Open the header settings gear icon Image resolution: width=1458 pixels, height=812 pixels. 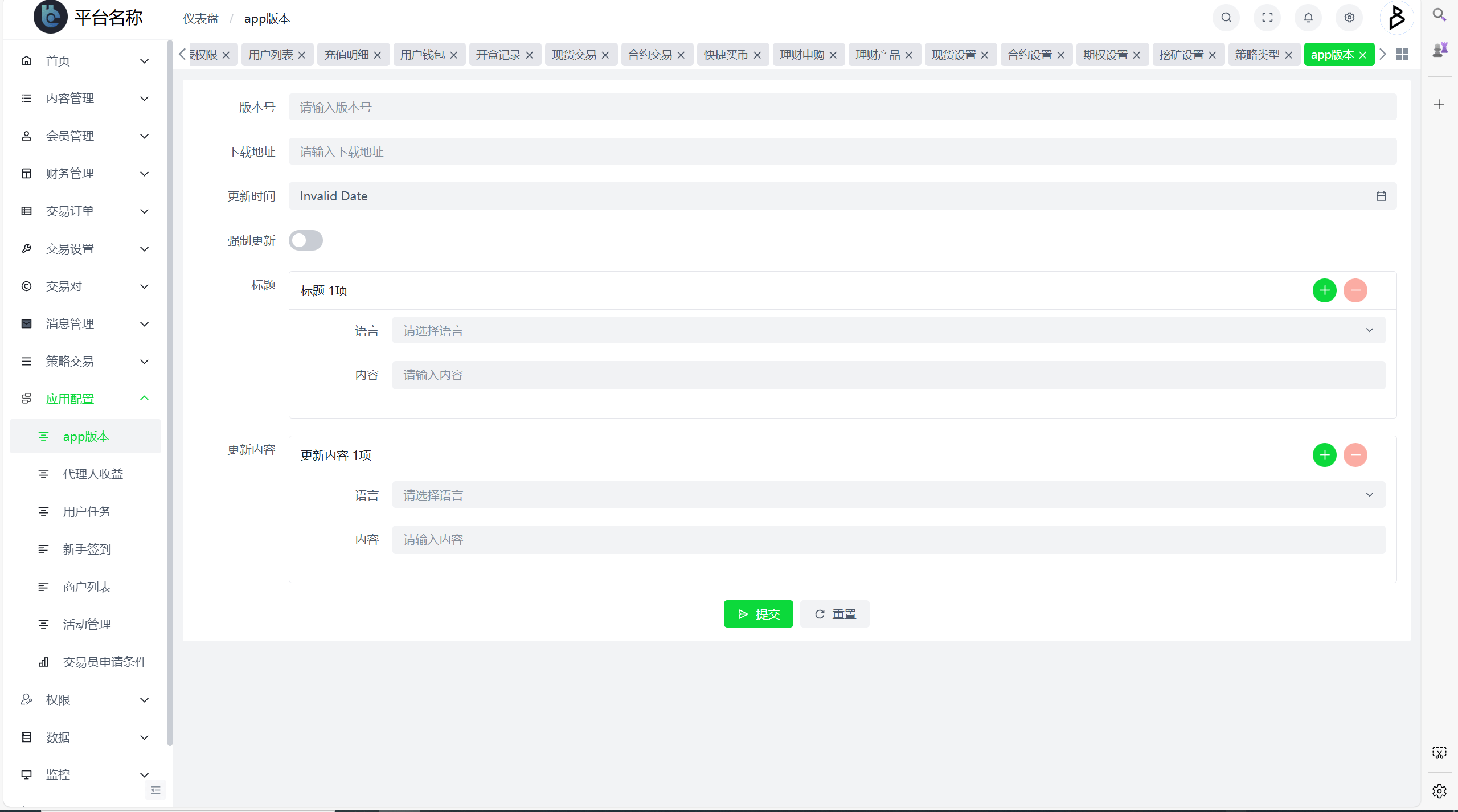(1349, 18)
